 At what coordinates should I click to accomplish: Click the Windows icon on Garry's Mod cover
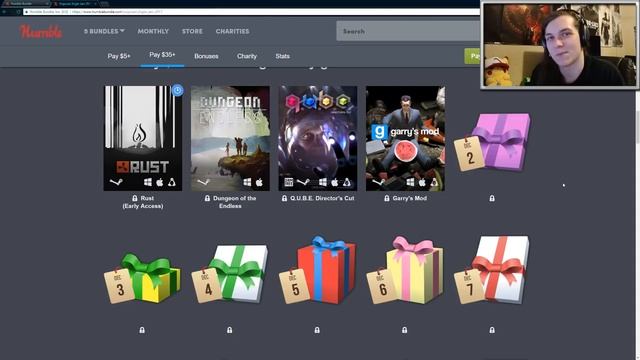(410, 182)
